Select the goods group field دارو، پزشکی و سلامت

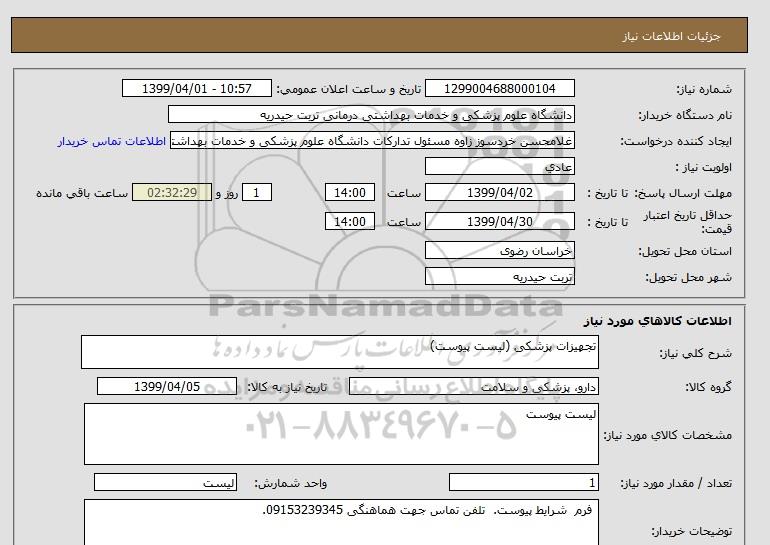point(473,387)
